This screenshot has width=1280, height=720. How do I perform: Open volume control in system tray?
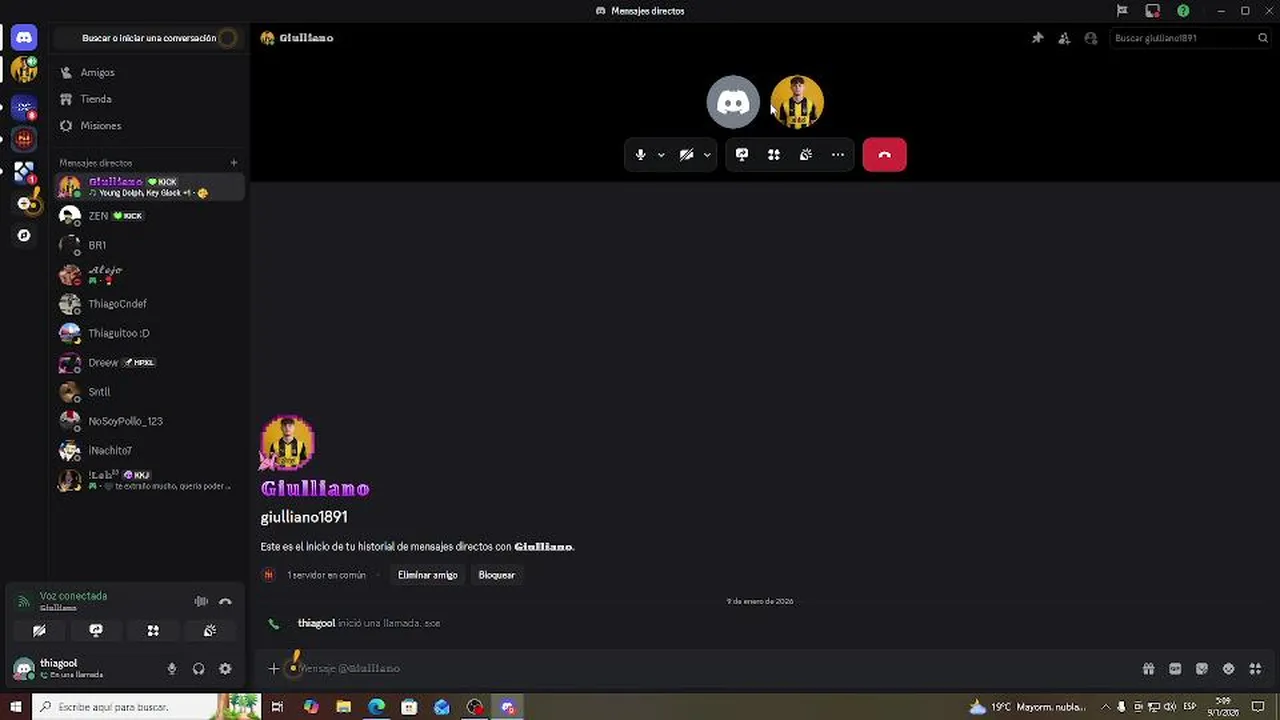click(x=1170, y=707)
